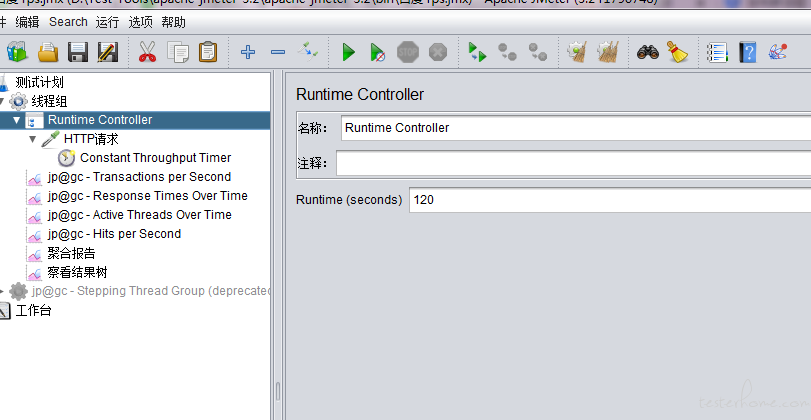Expand the Stepping Thread Group node
The width and height of the screenshot is (811, 420).
click(3, 291)
